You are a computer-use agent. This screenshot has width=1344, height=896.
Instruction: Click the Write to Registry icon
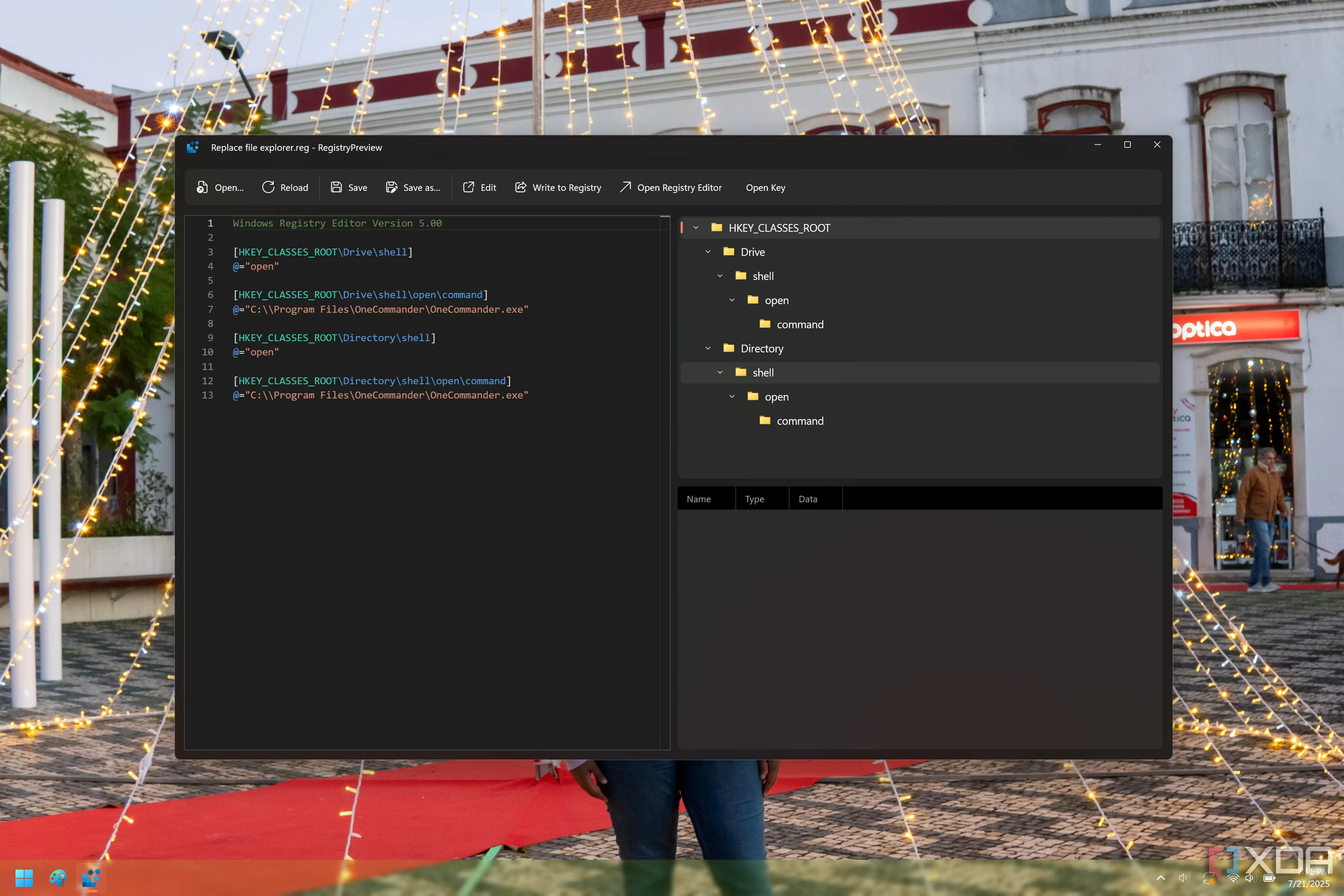click(520, 187)
